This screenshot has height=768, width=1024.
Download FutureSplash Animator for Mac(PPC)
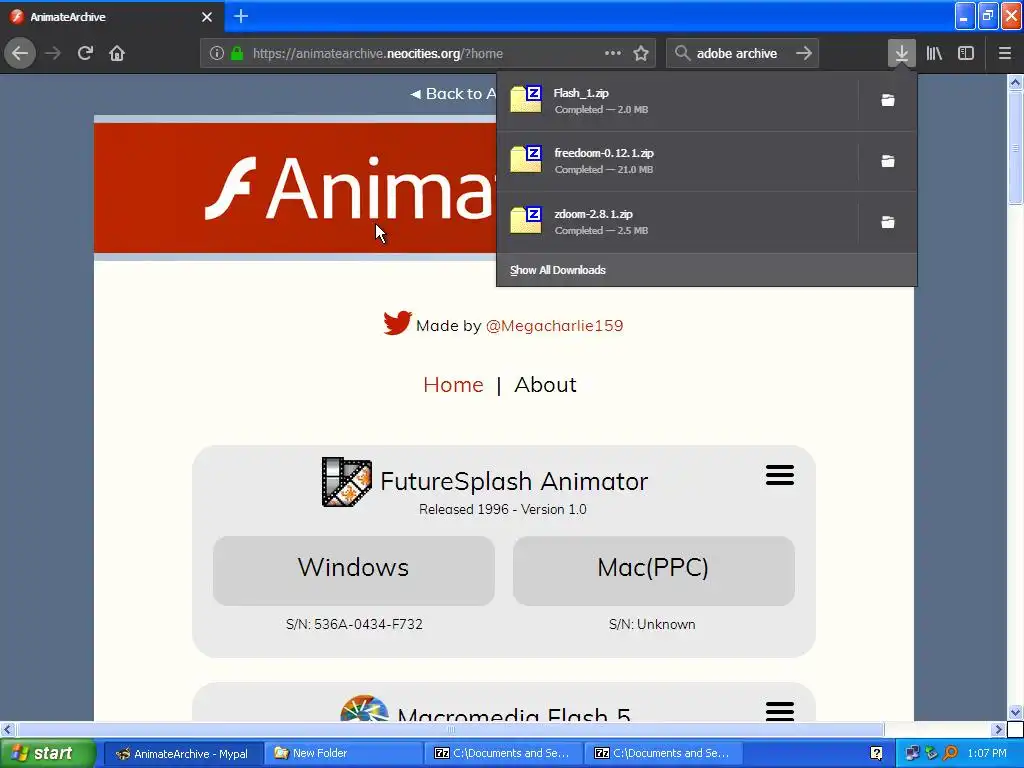click(x=653, y=570)
